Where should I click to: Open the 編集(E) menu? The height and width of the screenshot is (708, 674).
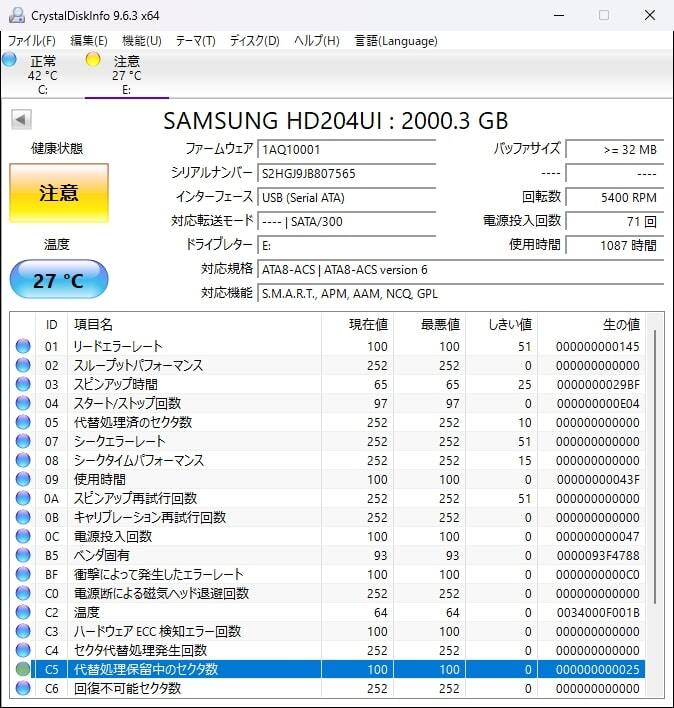click(89, 41)
